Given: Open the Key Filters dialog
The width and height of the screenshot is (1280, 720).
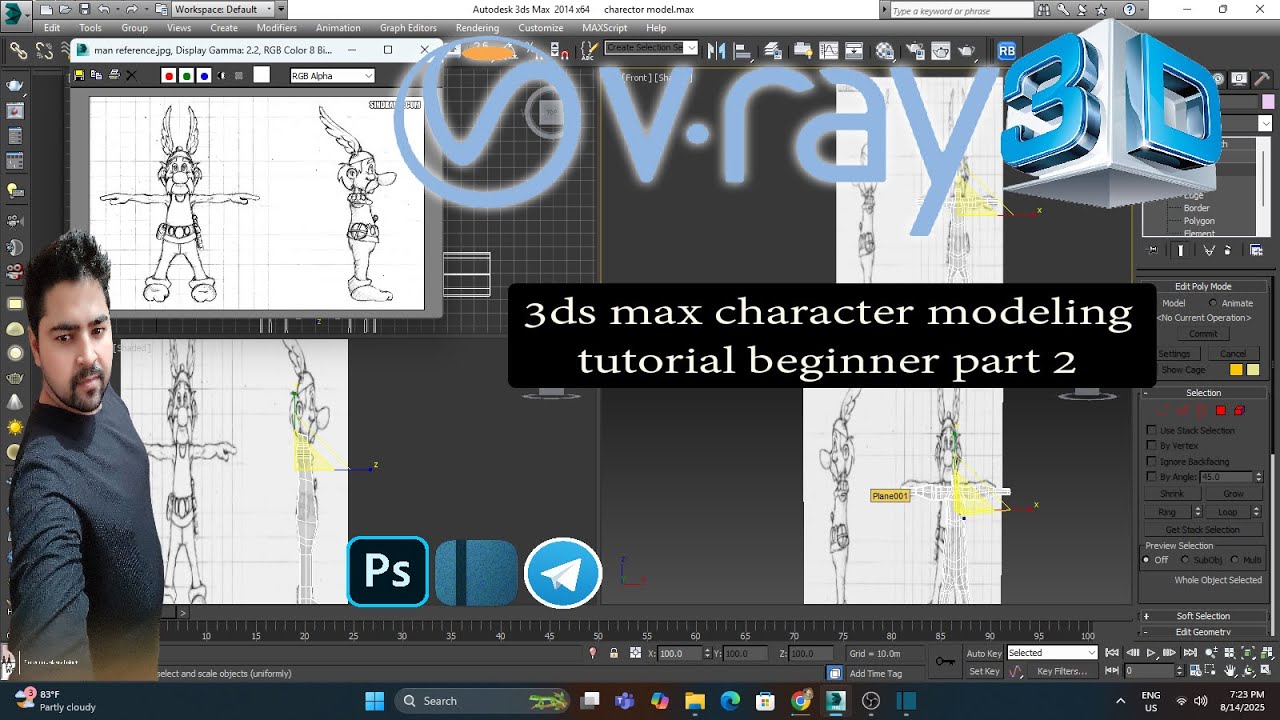Looking at the screenshot, I should pos(1061,671).
